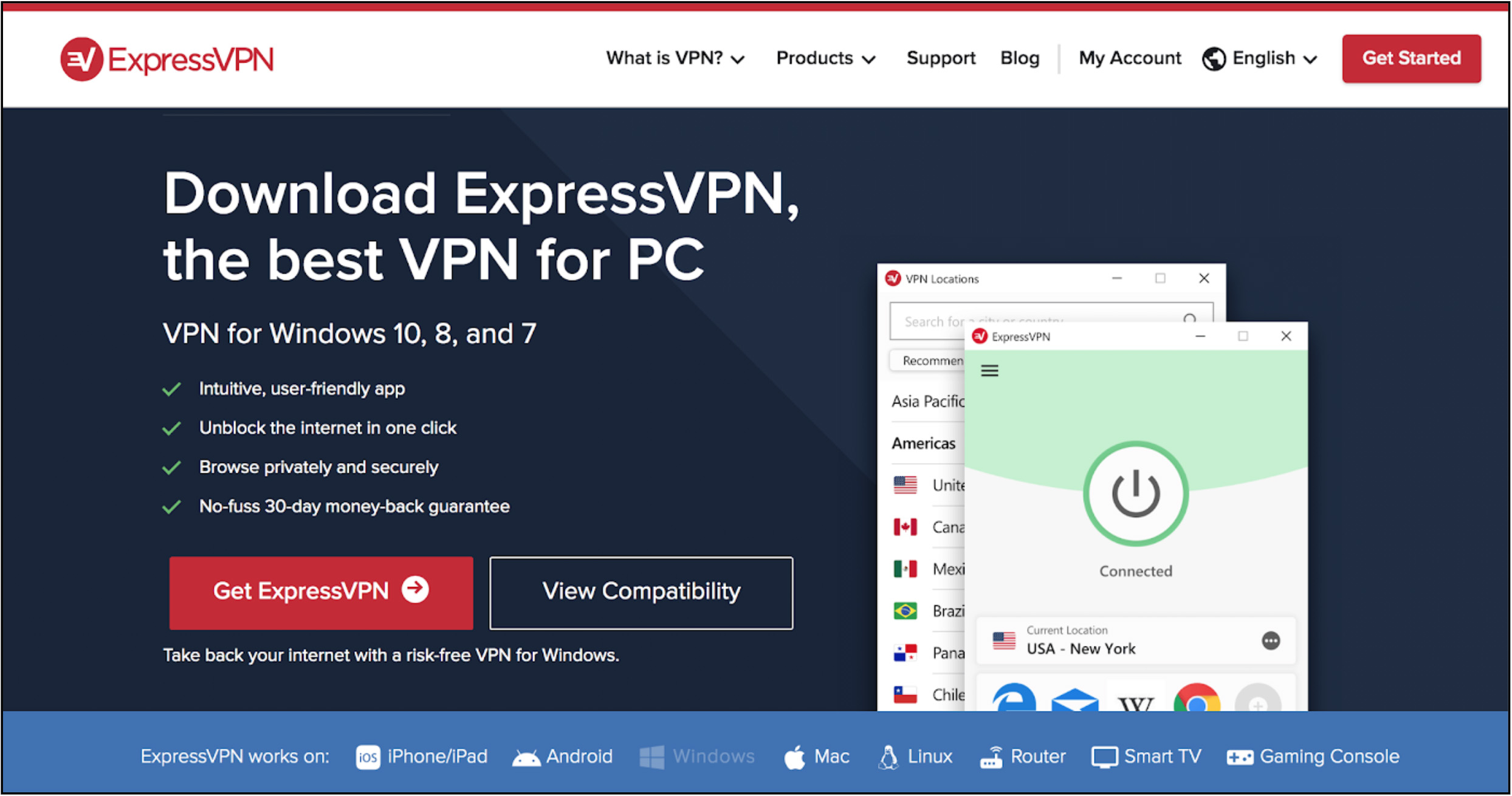Click the Linux penguin icon
Image resolution: width=1512 pixels, height=796 pixels.
tap(888, 757)
